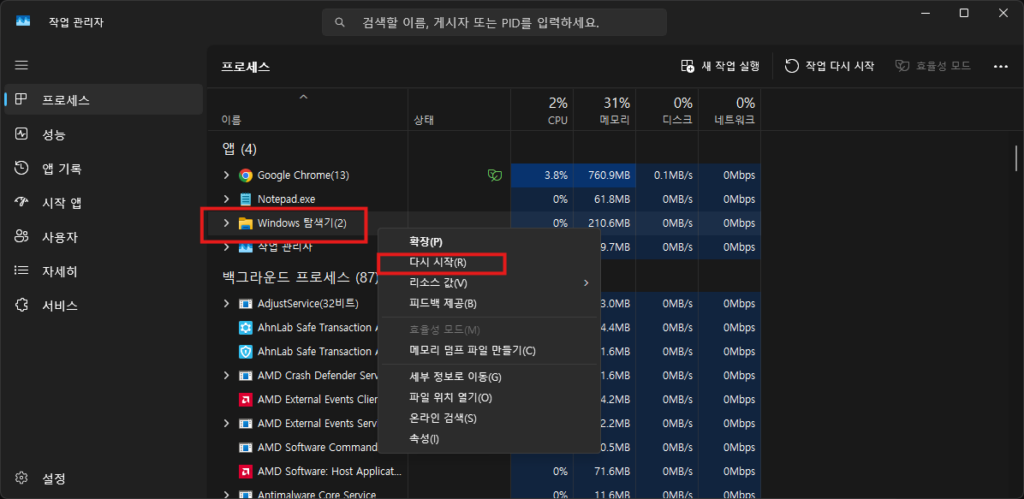
Task: Expand the AMD Crash Defender Service group
Action: click(226, 376)
